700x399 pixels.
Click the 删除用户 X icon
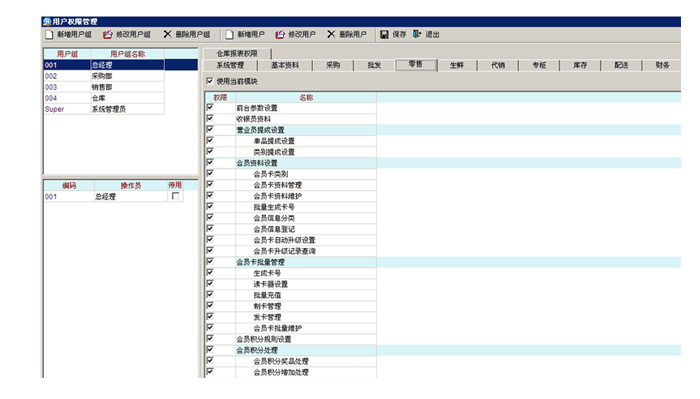click(331, 34)
